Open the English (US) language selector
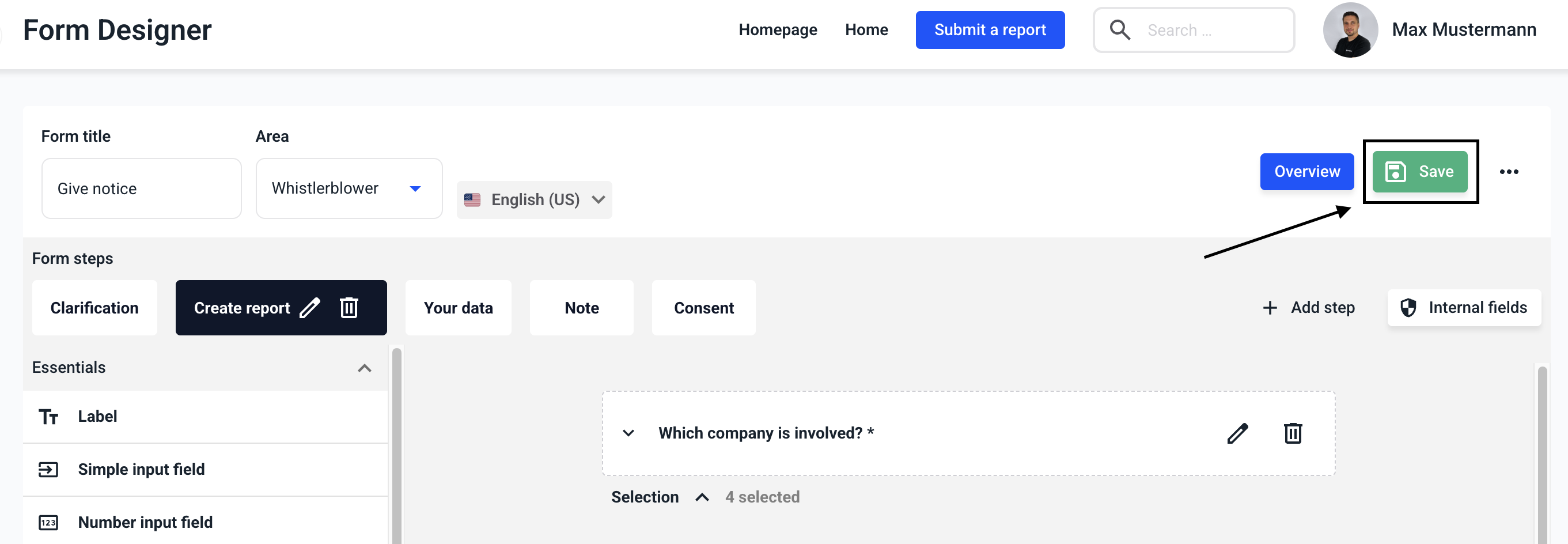The image size is (1568, 544). [x=534, y=200]
